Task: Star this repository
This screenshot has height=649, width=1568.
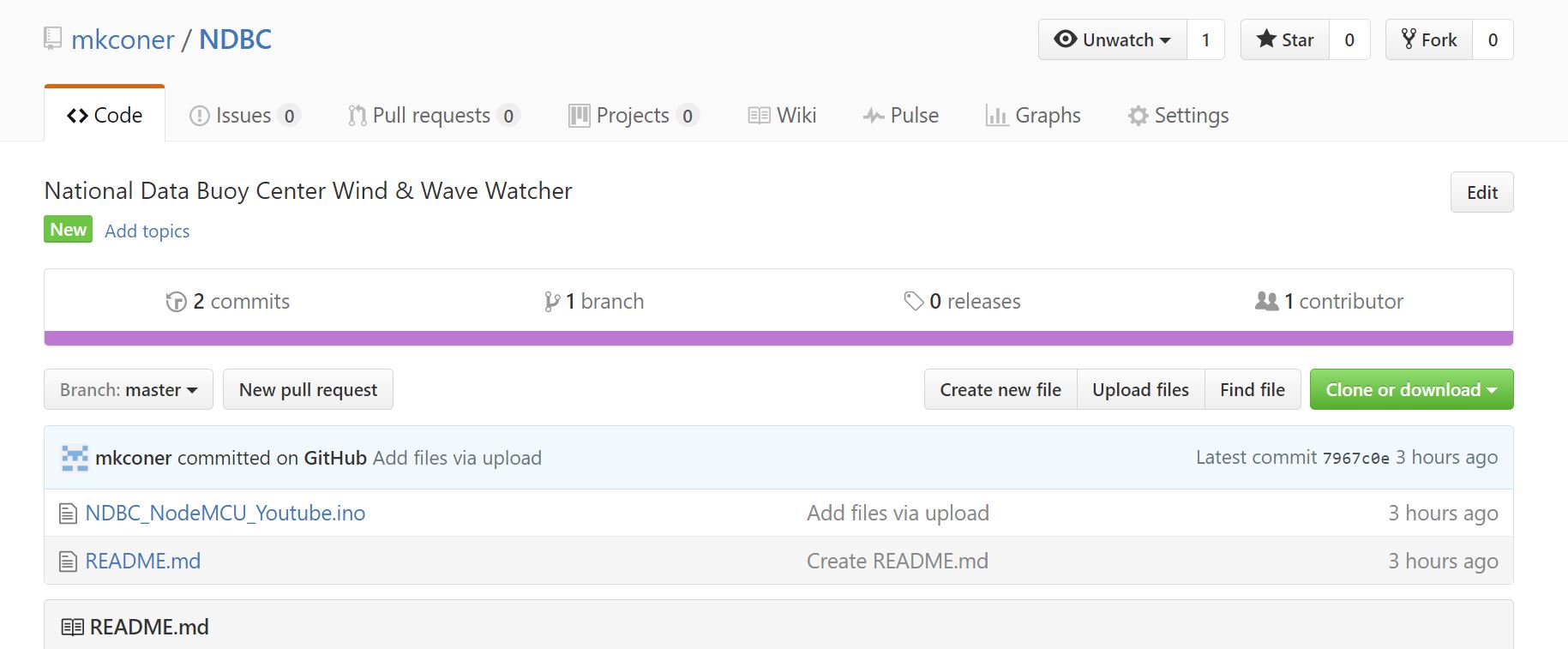Action: coord(1285,39)
